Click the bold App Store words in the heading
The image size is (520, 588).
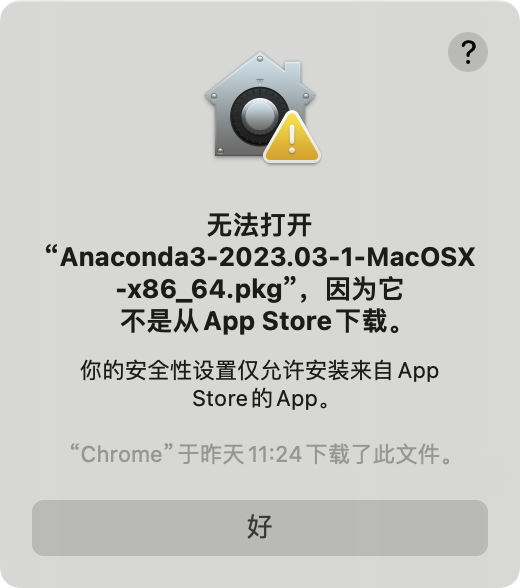pos(268,322)
